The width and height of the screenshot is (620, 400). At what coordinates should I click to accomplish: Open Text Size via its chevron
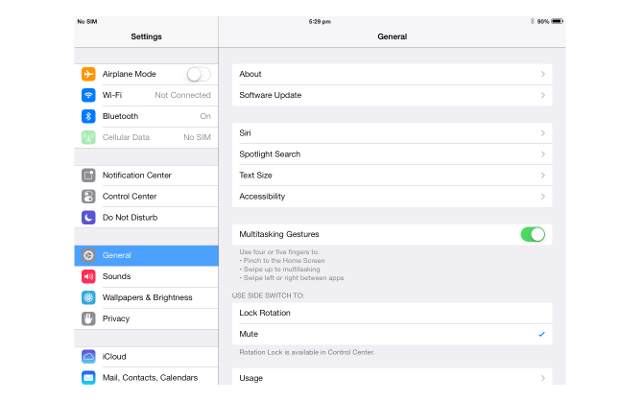pos(543,175)
